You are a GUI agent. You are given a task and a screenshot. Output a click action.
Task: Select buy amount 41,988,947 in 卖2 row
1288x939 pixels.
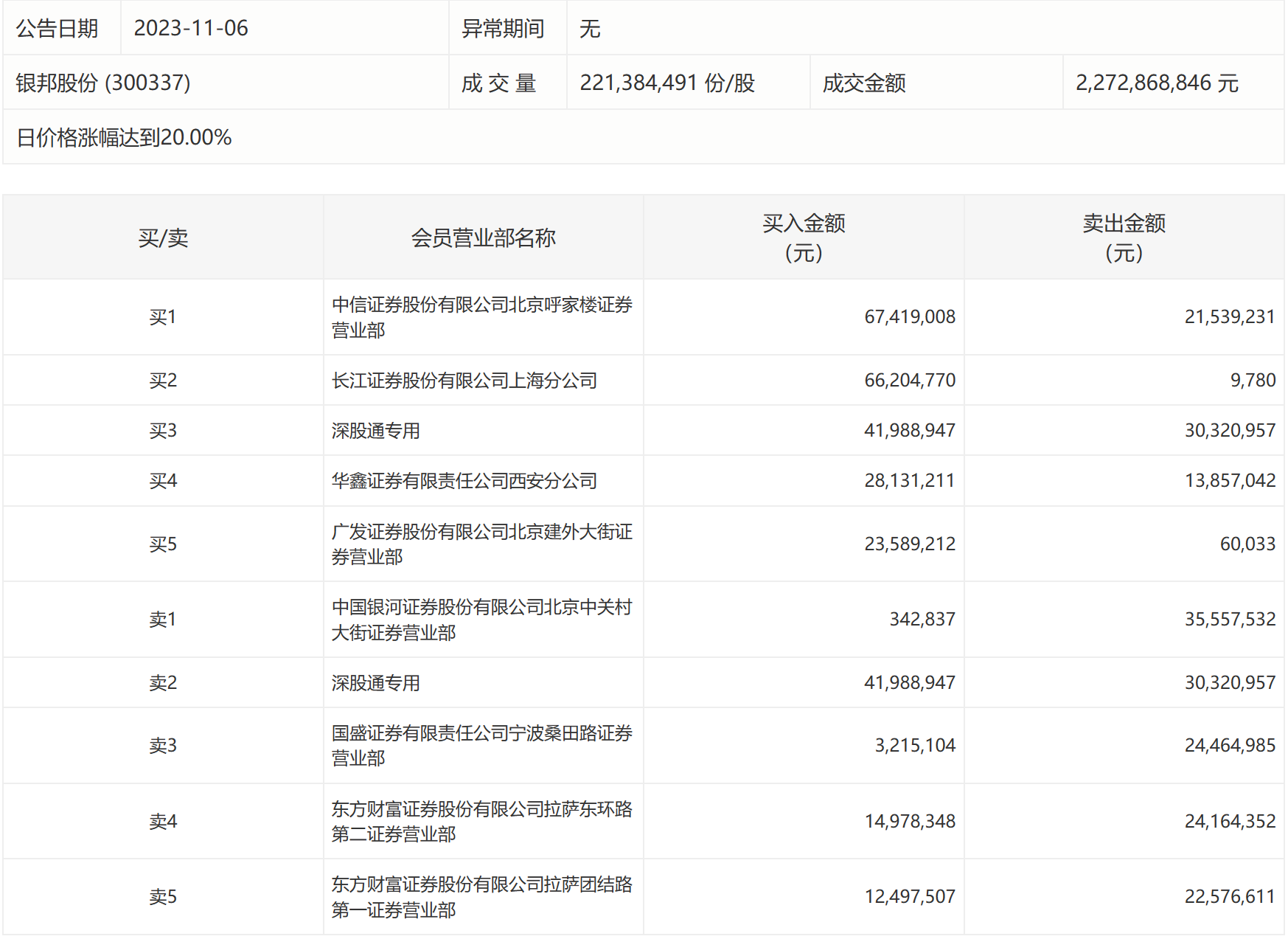point(910,682)
